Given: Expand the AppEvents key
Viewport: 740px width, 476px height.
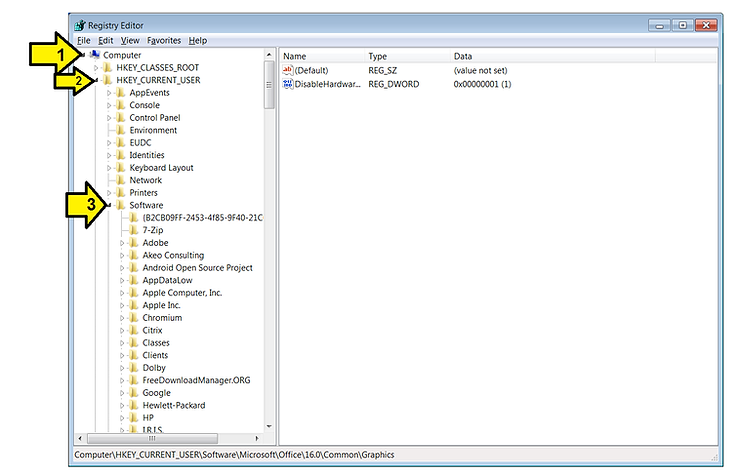Looking at the screenshot, I should point(109,93).
